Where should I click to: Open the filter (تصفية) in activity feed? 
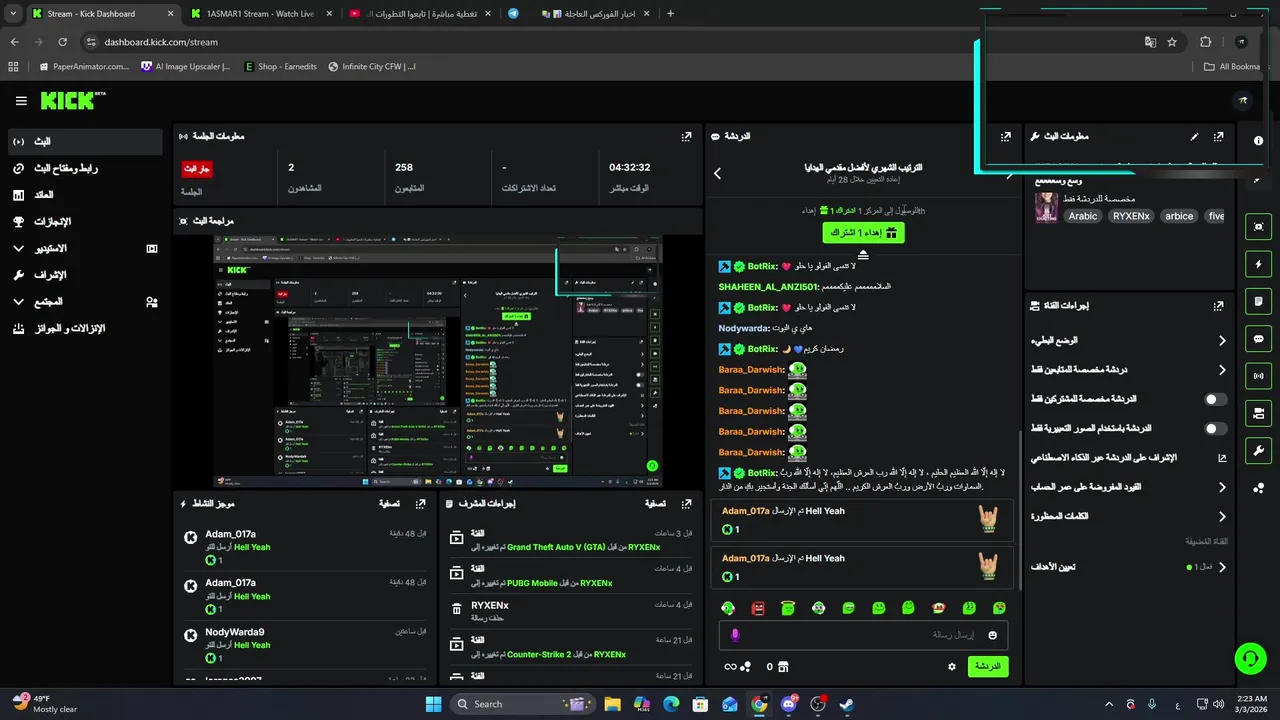390,504
